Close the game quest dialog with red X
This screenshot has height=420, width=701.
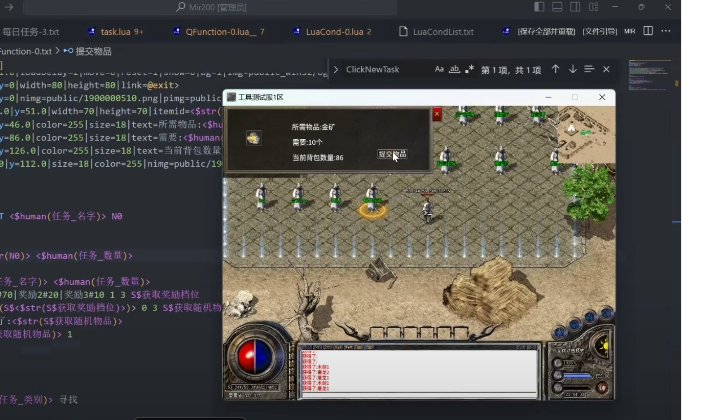(436, 114)
